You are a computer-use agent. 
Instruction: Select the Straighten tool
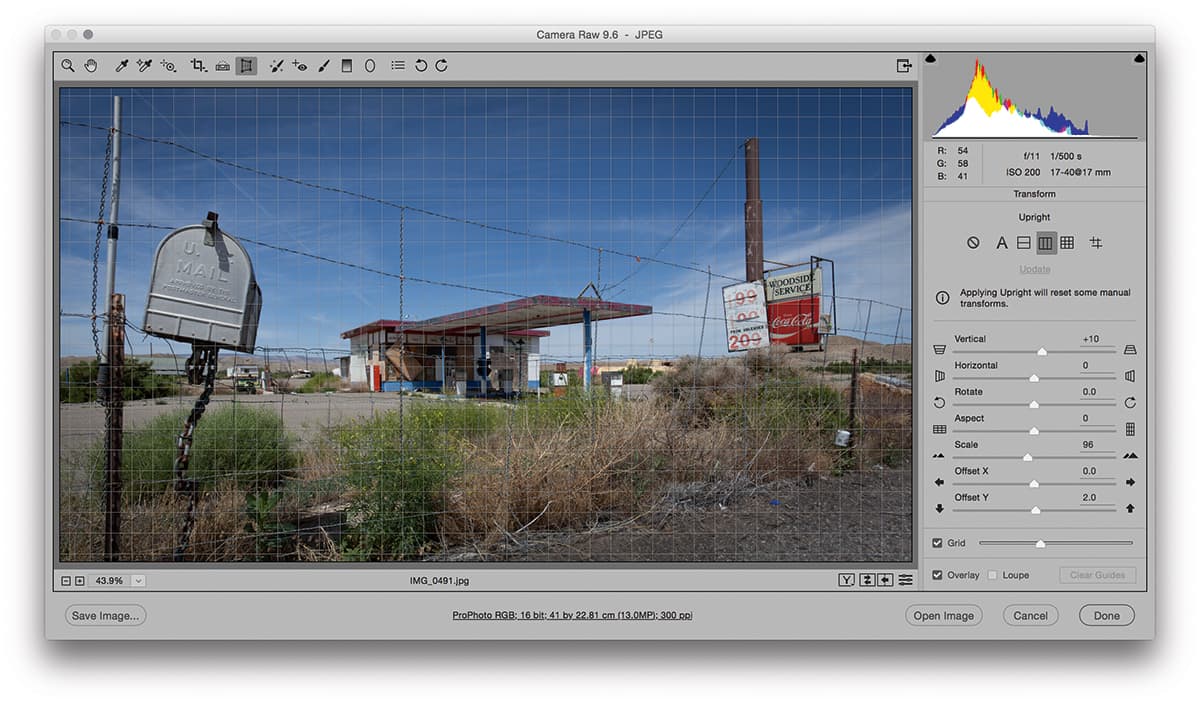tap(222, 66)
